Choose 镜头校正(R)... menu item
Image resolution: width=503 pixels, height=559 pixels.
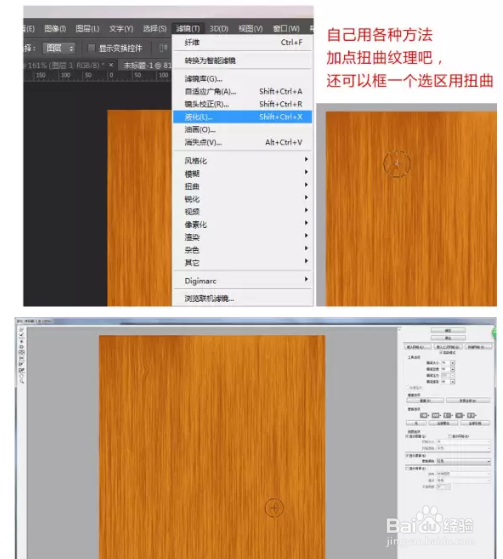point(242,104)
